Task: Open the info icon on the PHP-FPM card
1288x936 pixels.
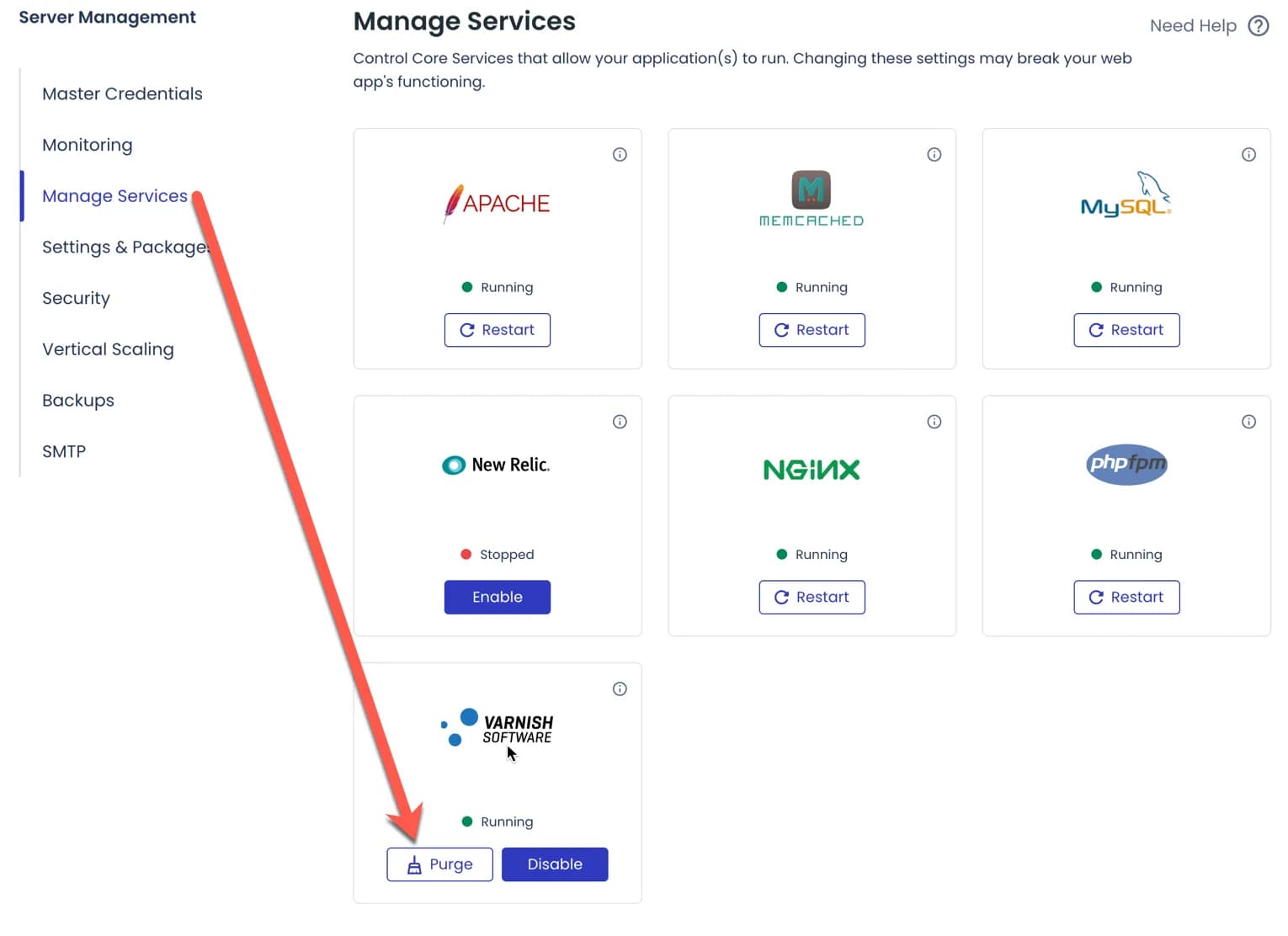Action: (1248, 421)
